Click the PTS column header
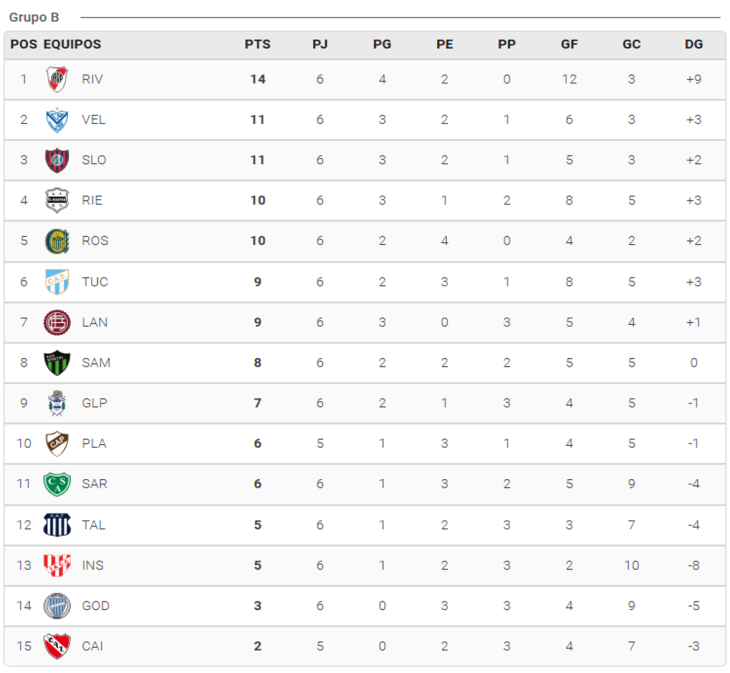This screenshot has width=730, height=673. (257, 44)
